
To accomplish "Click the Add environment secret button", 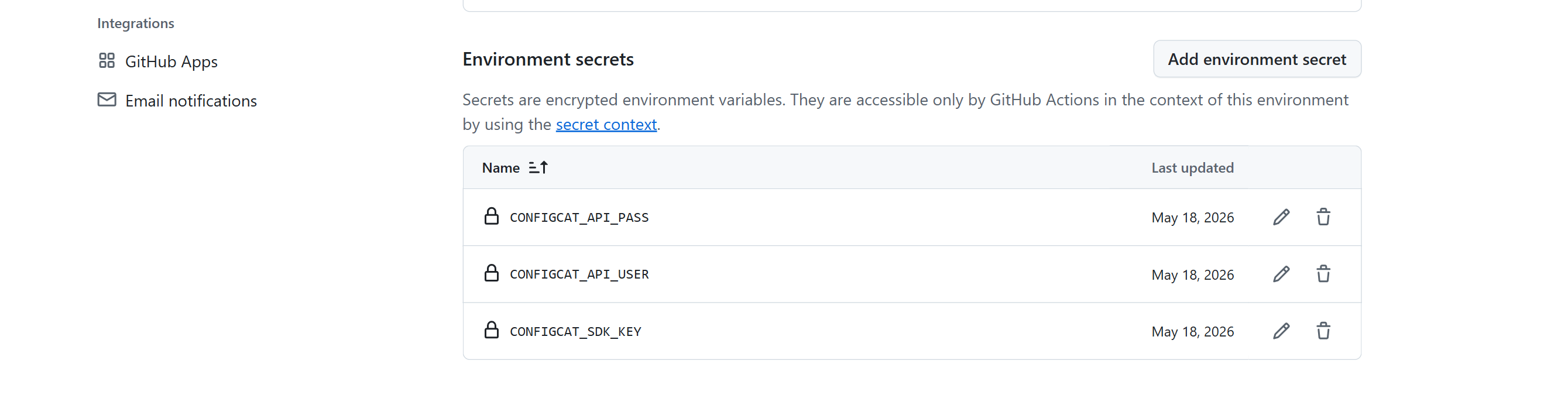I will click(x=1257, y=59).
